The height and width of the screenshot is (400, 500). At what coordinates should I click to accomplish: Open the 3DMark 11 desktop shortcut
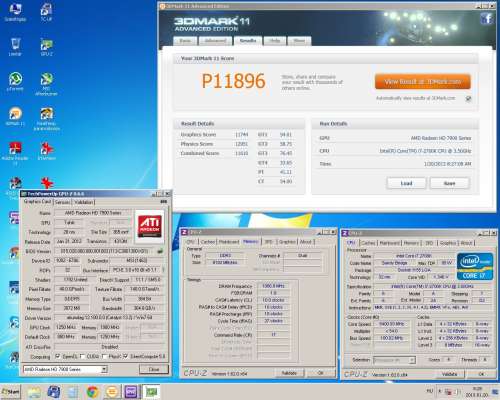point(15,117)
